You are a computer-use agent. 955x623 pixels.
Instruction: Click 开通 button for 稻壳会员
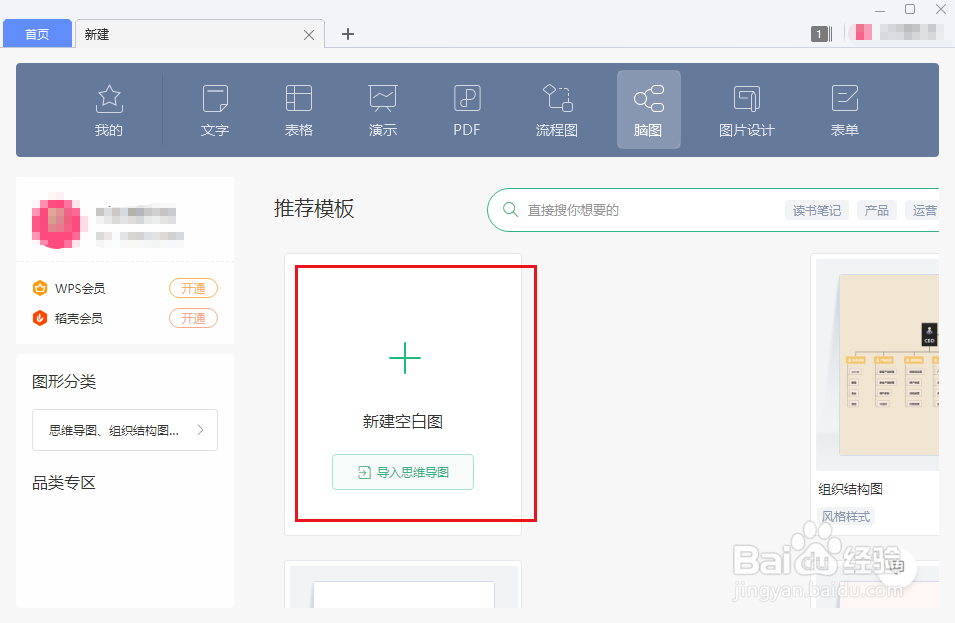tap(193, 318)
